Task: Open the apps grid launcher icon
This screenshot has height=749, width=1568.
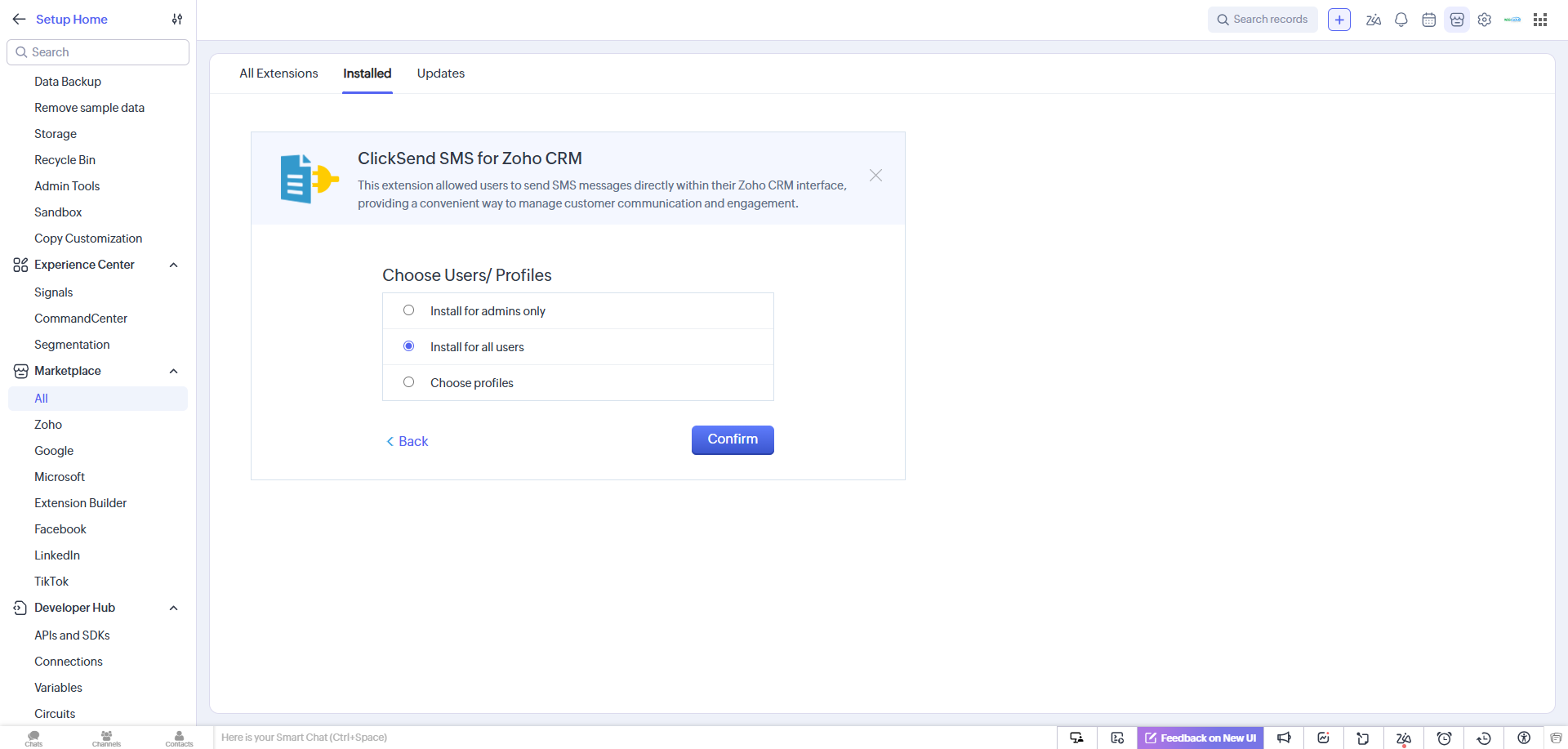Action: click(x=1539, y=20)
